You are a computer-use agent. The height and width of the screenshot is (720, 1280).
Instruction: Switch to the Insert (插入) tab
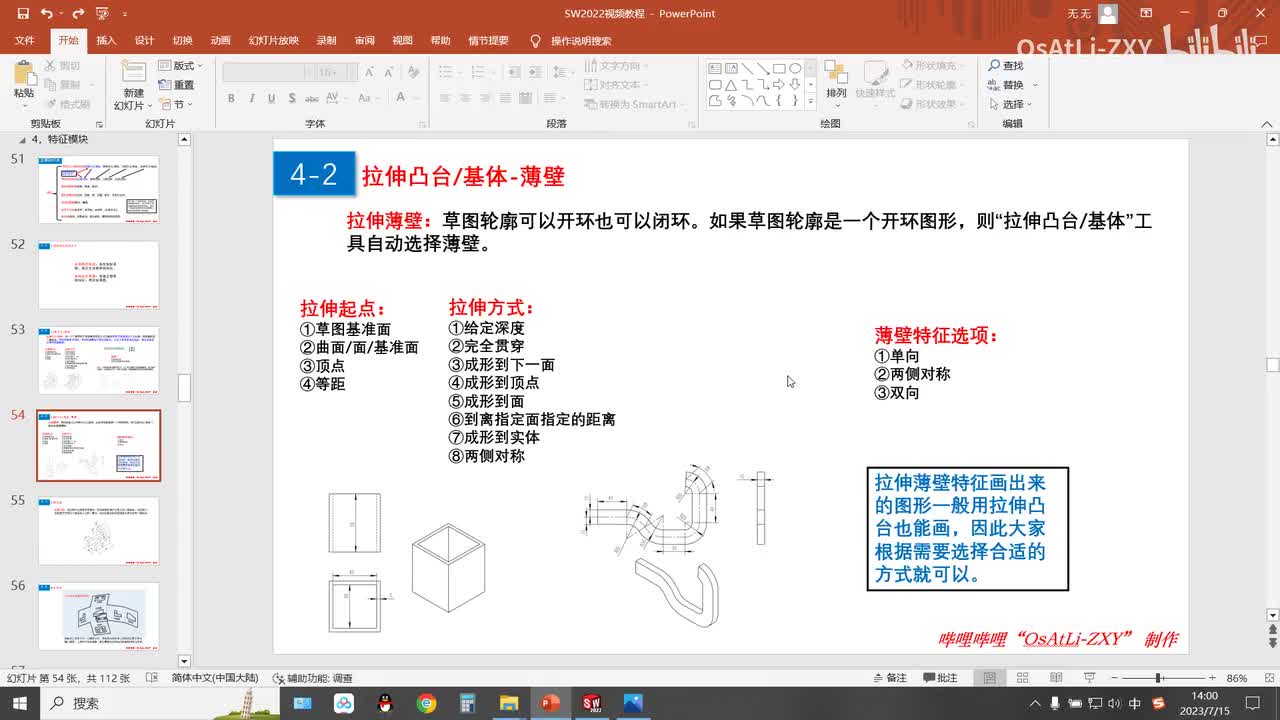click(x=106, y=41)
